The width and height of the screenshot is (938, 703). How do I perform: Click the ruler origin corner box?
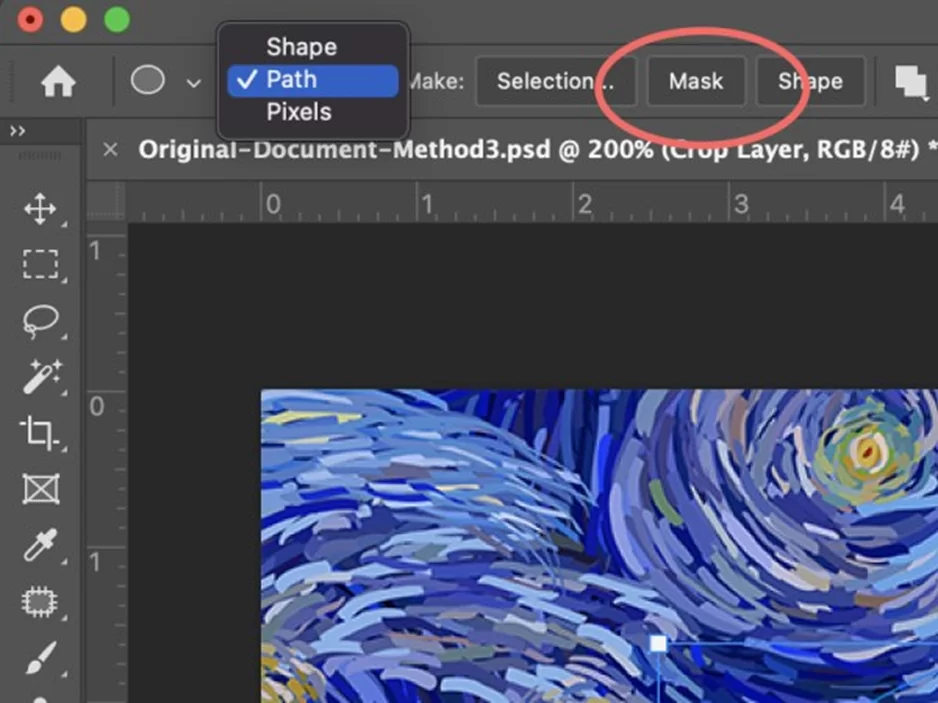[x=106, y=202]
